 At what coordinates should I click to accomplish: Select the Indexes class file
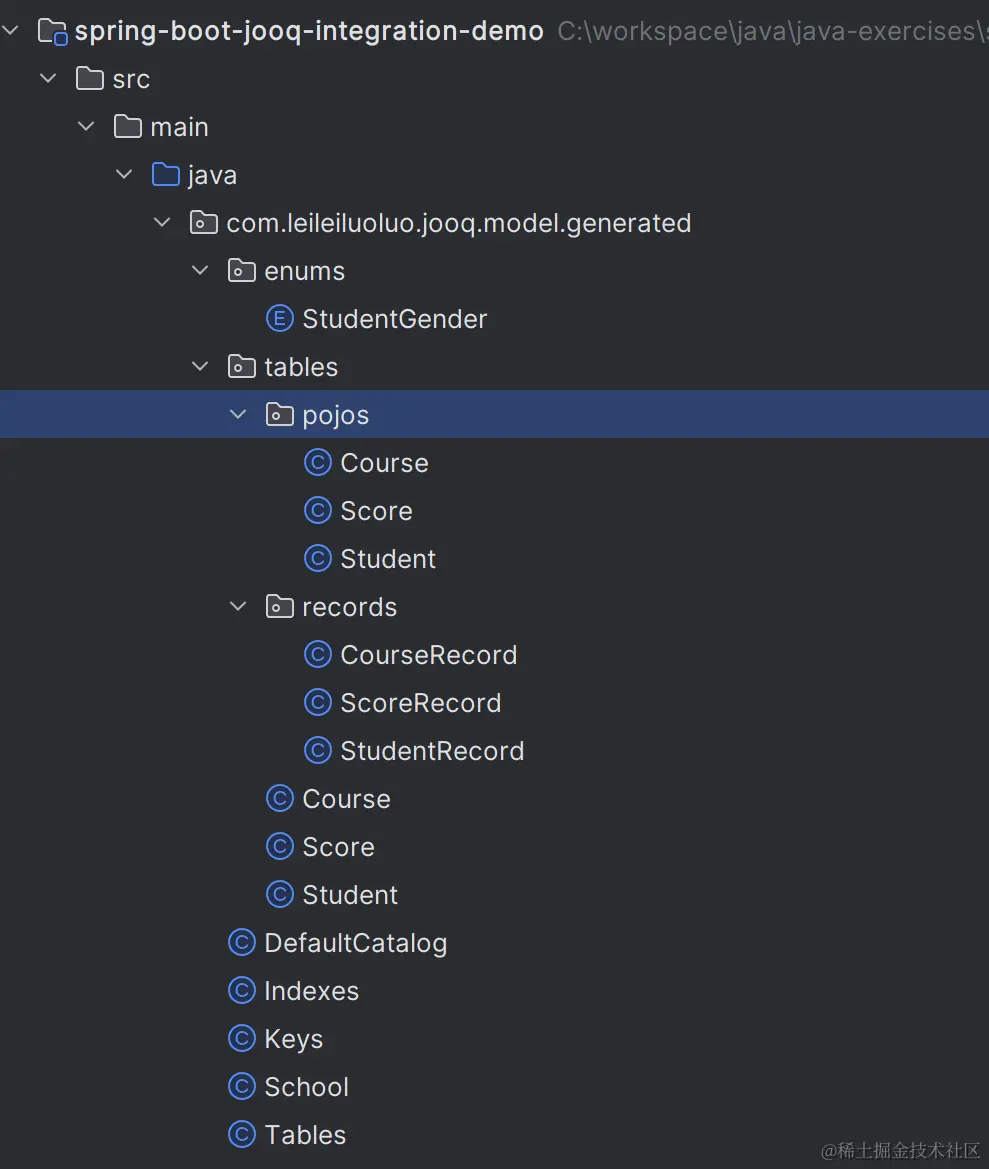click(312, 991)
